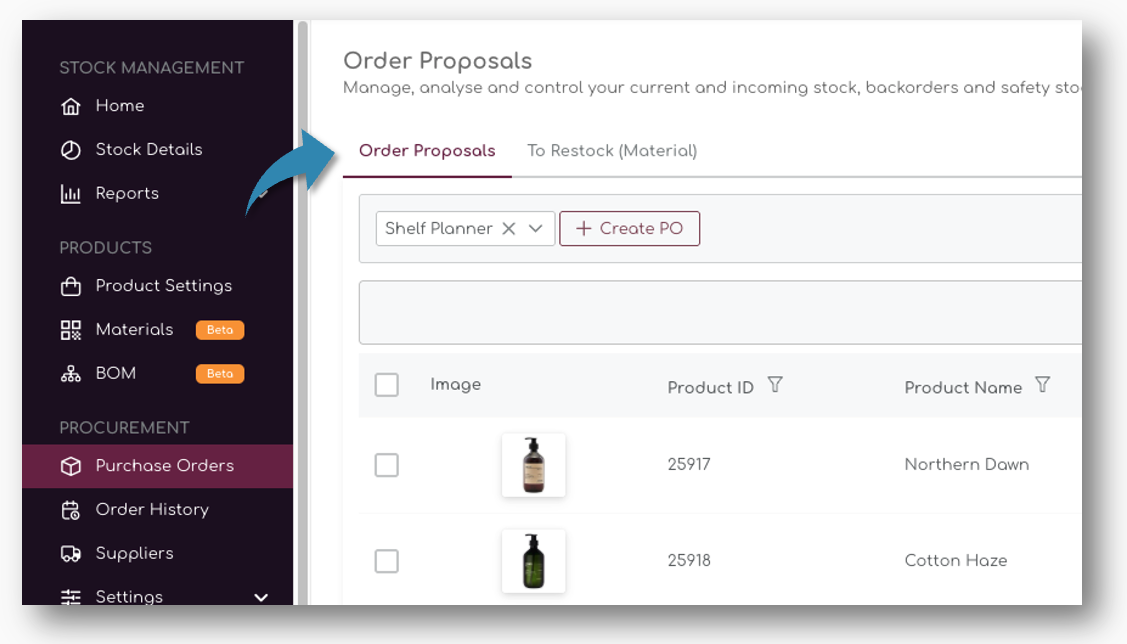The width and height of the screenshot is (1127, 644).
Task: Check the Northern Dawn row checkbox
Action: click(x=387, y=465)
